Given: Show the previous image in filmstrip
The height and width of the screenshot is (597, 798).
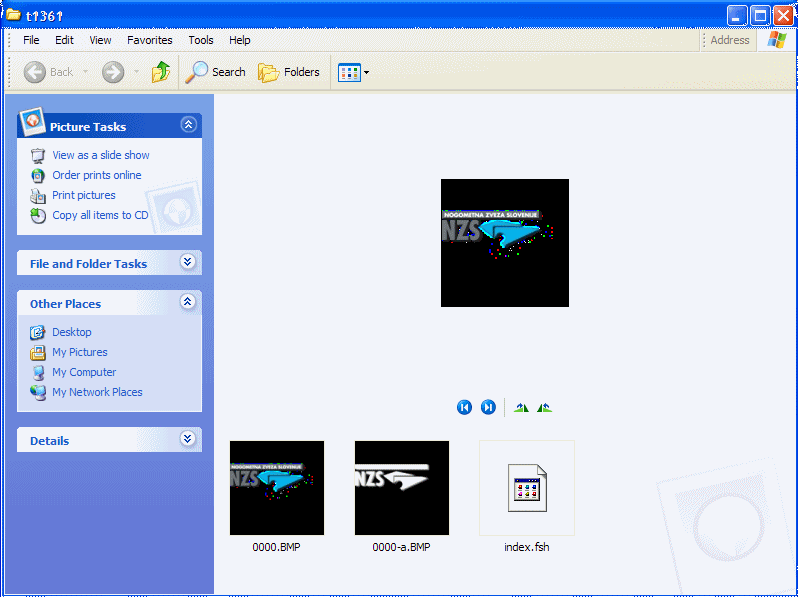Looking at the screenshot, I should coord(464,407).
